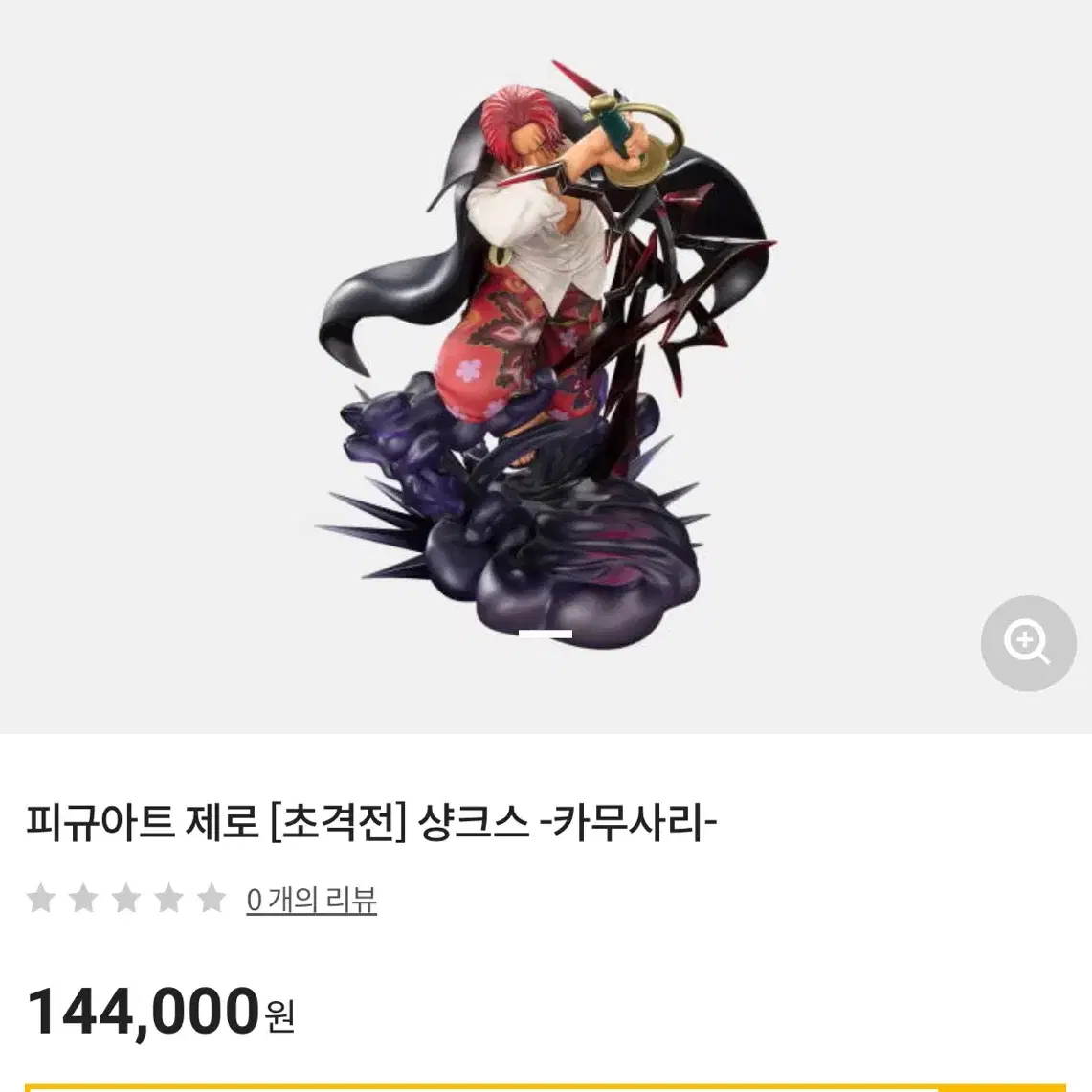The height and width of the screenshot is (1092, 1092).
Task: Tap the 144,000원 price text
Action: pos(160,1012)
